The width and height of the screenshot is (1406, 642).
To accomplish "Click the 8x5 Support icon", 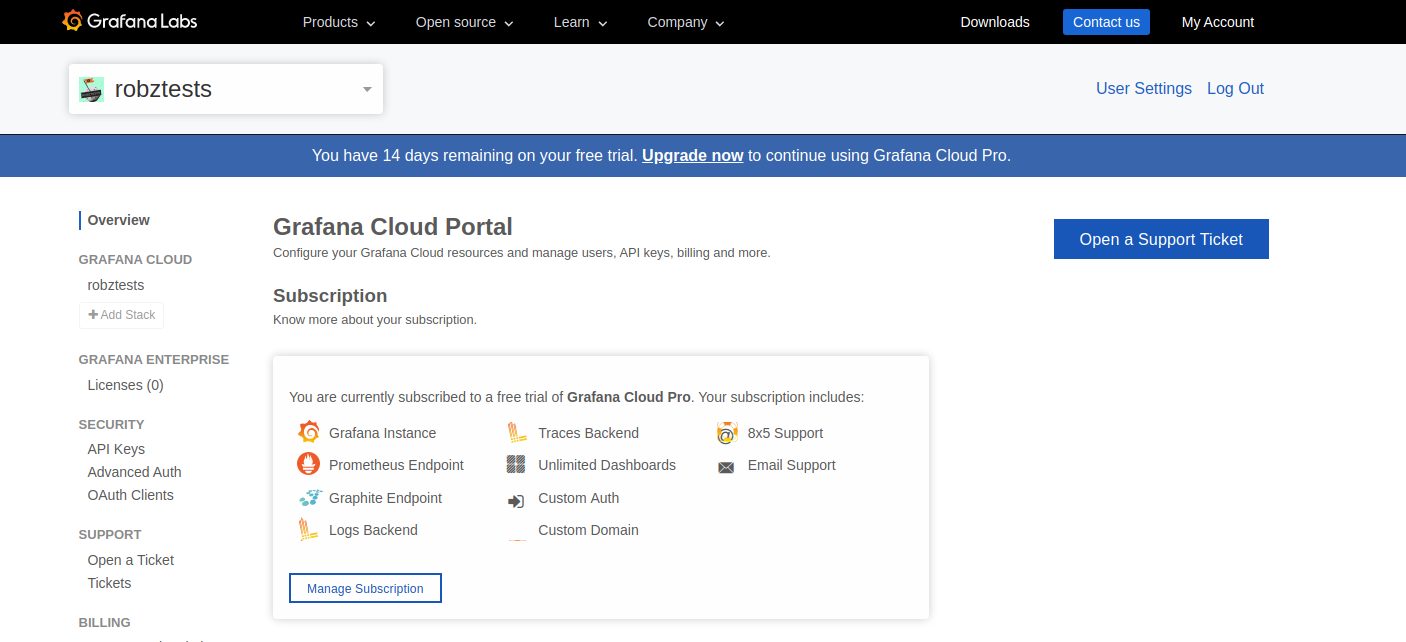I will (x=727, y=433).
